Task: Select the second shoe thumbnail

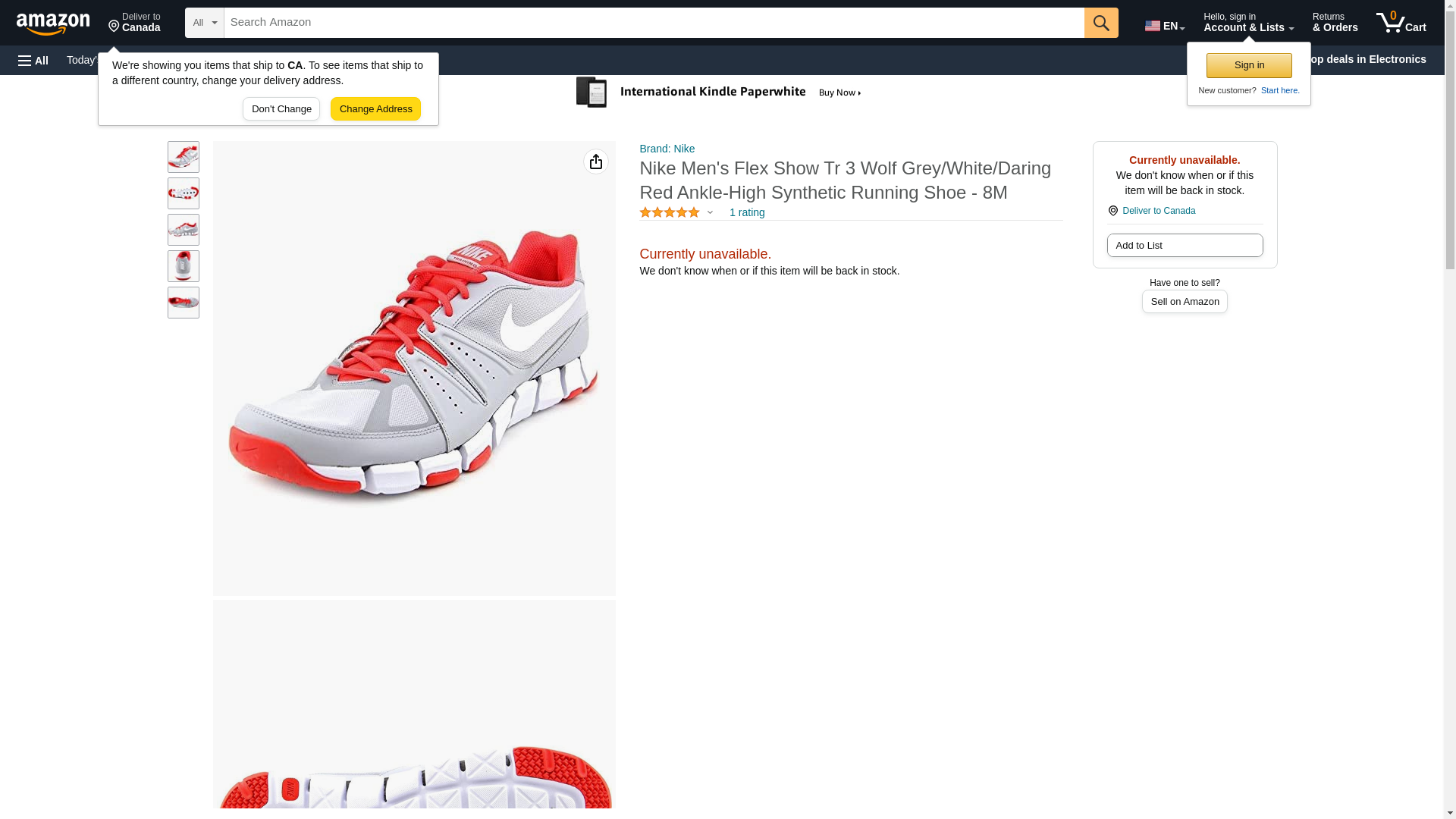Action: pos(184,193)
